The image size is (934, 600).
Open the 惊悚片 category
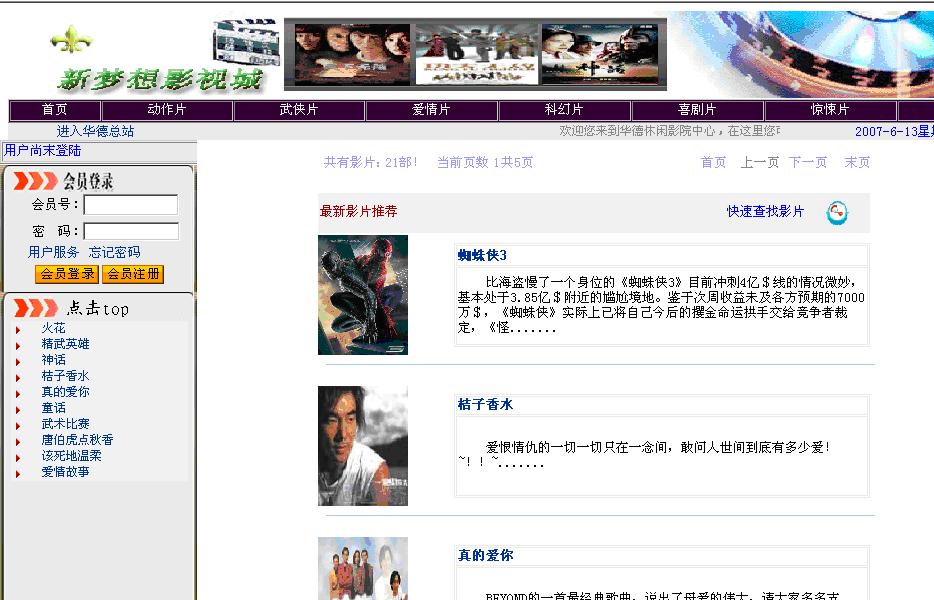pos(830,110)
